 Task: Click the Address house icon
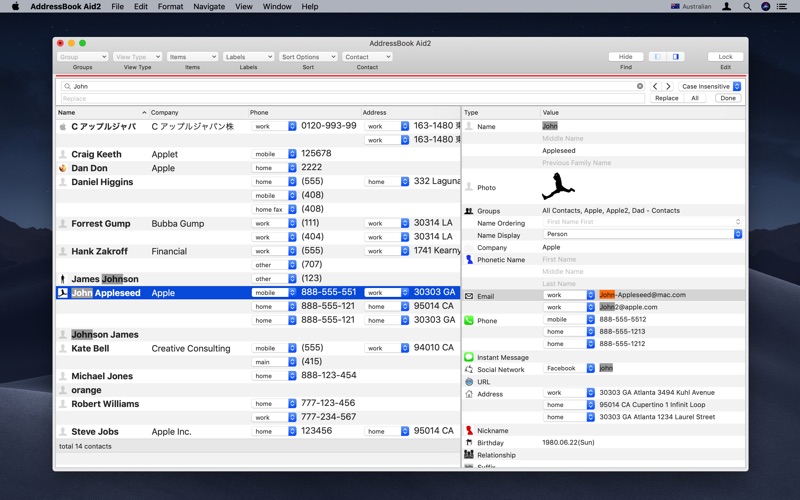pyautogui.click(x=469, y=394)
